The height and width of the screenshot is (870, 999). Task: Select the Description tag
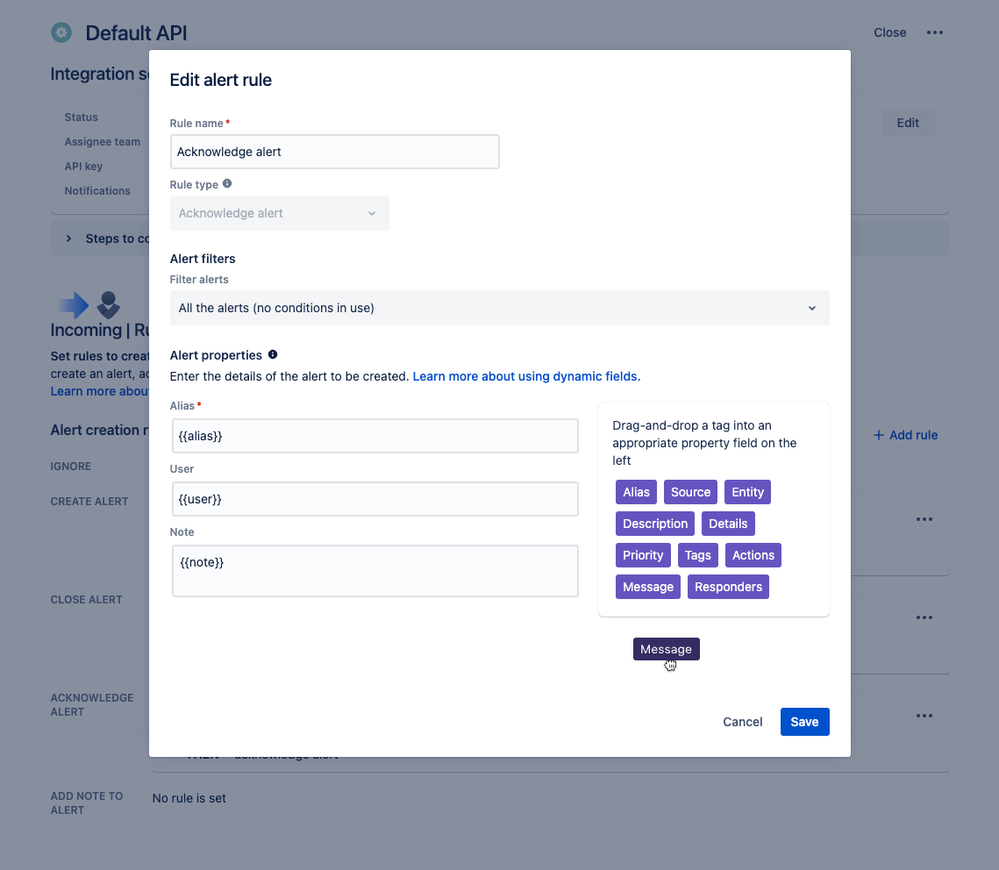click(655, 524)
